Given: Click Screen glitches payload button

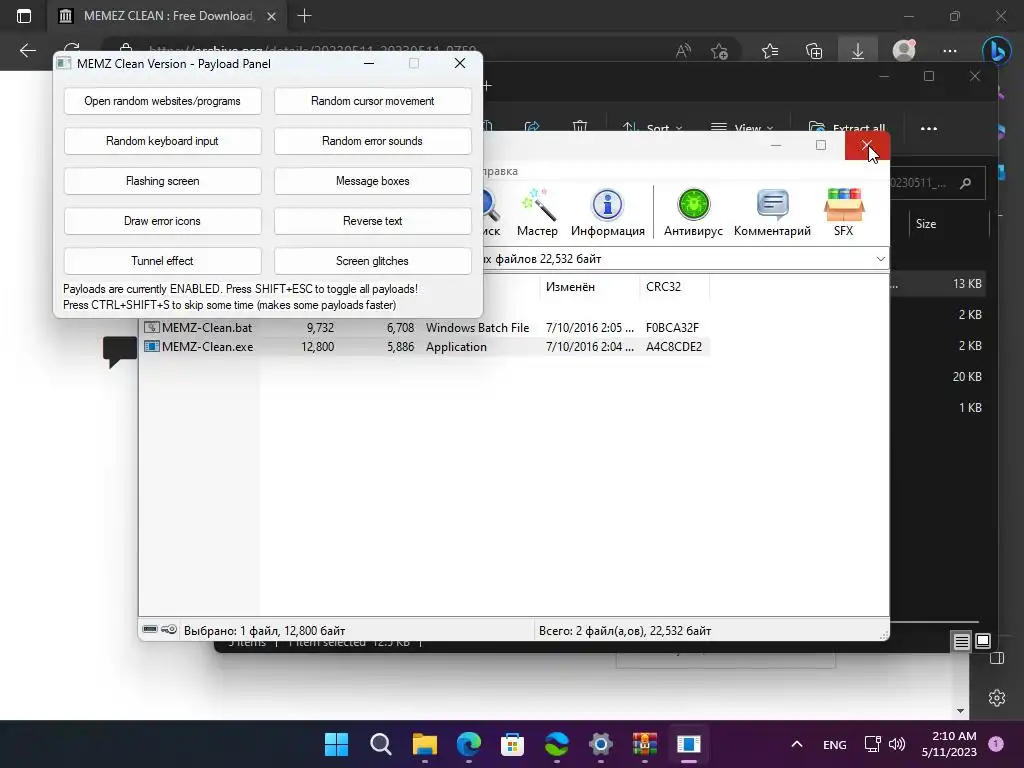Looking at the screenshot, I should pyautogui.click(x=372, y=261).
